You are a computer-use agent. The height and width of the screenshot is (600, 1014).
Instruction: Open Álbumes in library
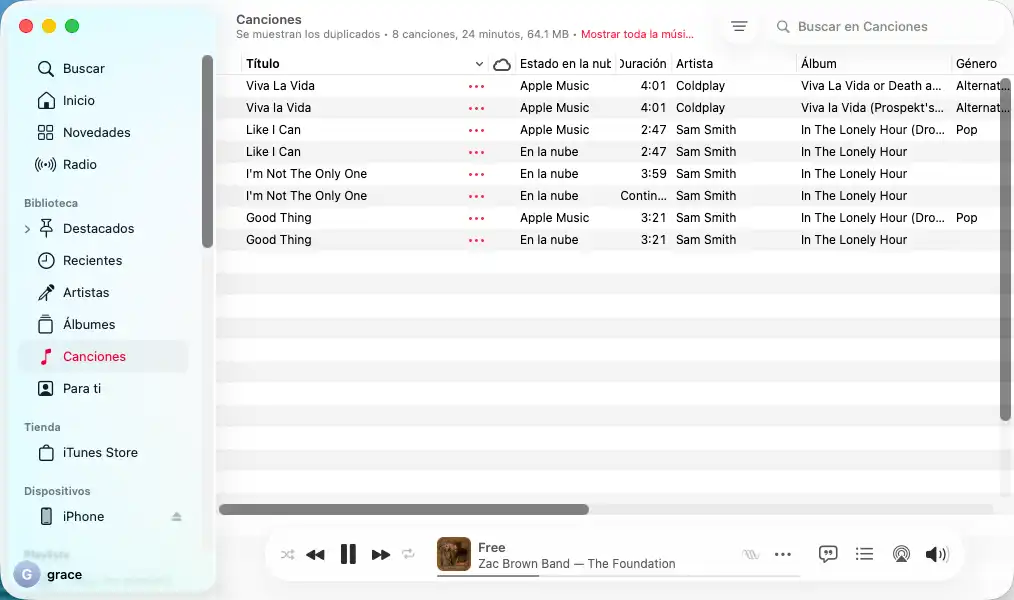tap(76, 325)
